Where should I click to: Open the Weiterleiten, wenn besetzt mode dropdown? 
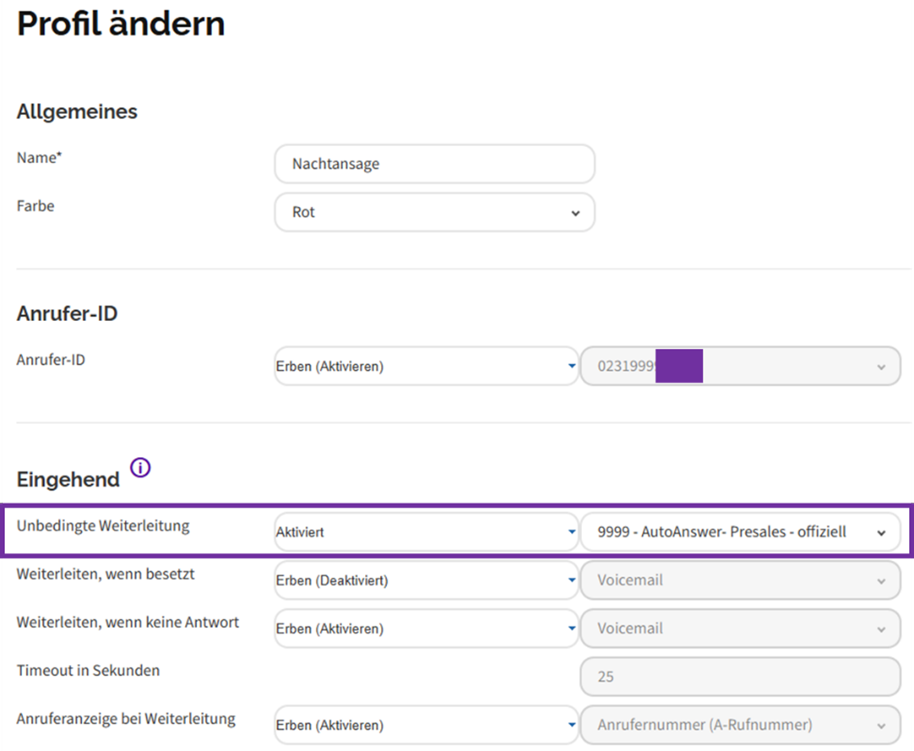click(x=426, y=580)
